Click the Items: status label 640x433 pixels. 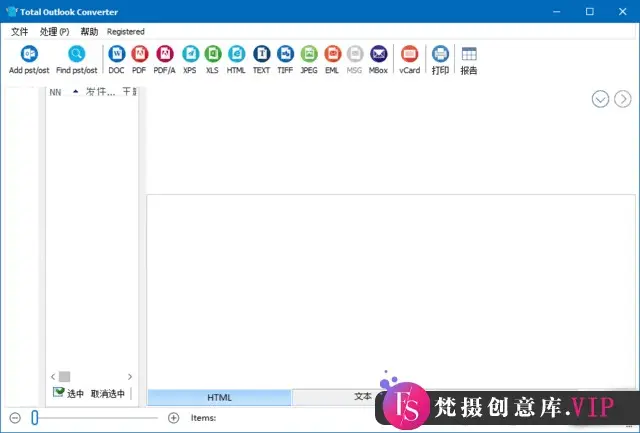pyautogui.click(x=203, y=418)
